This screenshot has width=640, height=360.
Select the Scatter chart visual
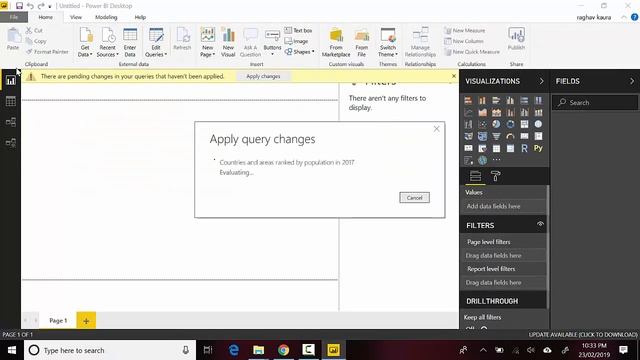click(482, 124)
